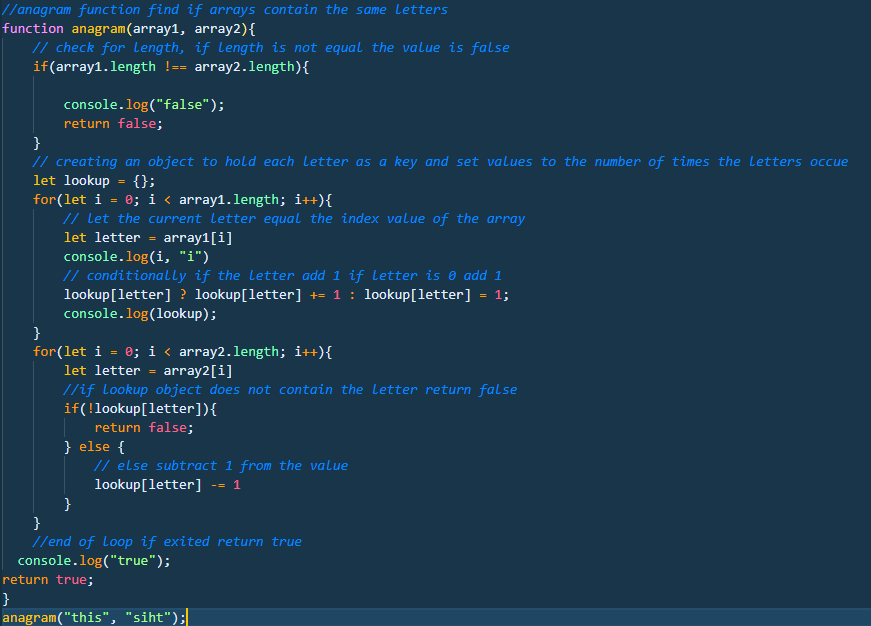Click the "this" string in the anagram call

(x=87, y=617)
